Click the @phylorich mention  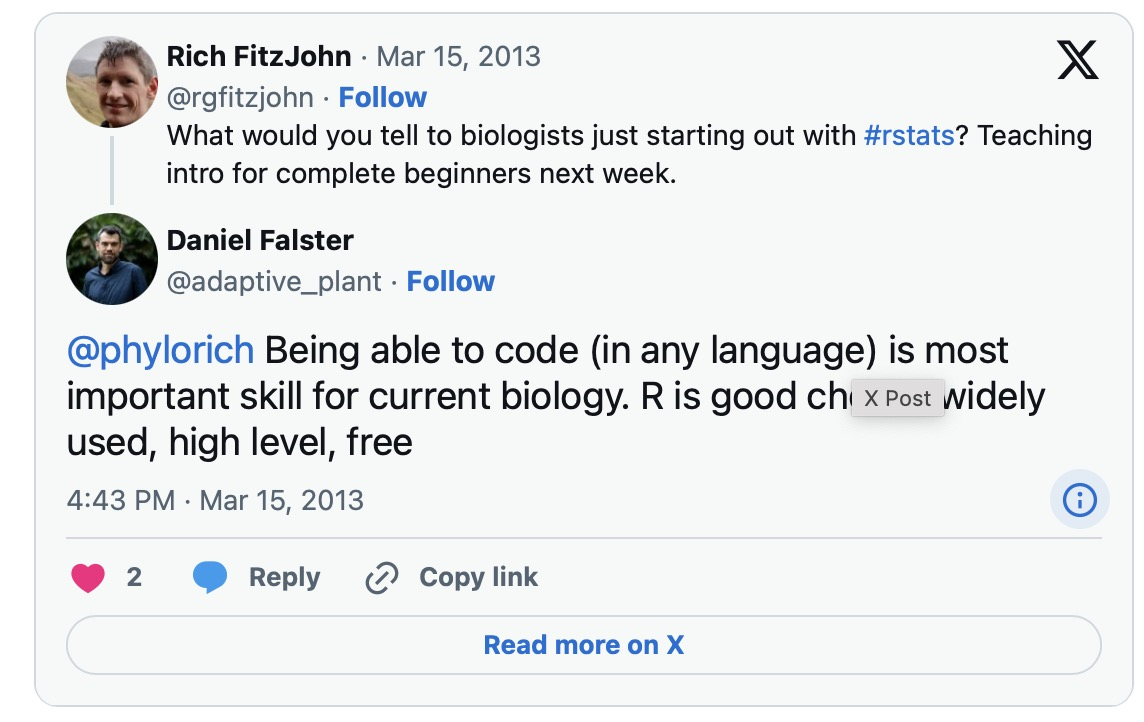coord(160,351)
